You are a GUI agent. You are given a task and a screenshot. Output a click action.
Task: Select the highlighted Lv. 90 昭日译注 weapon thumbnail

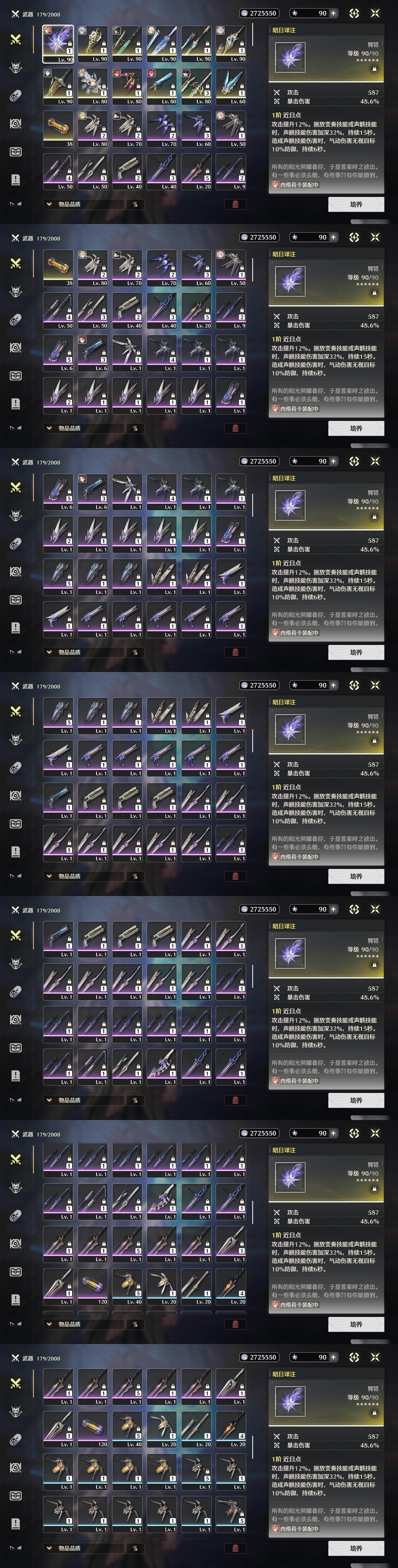(x=58, y=44)
